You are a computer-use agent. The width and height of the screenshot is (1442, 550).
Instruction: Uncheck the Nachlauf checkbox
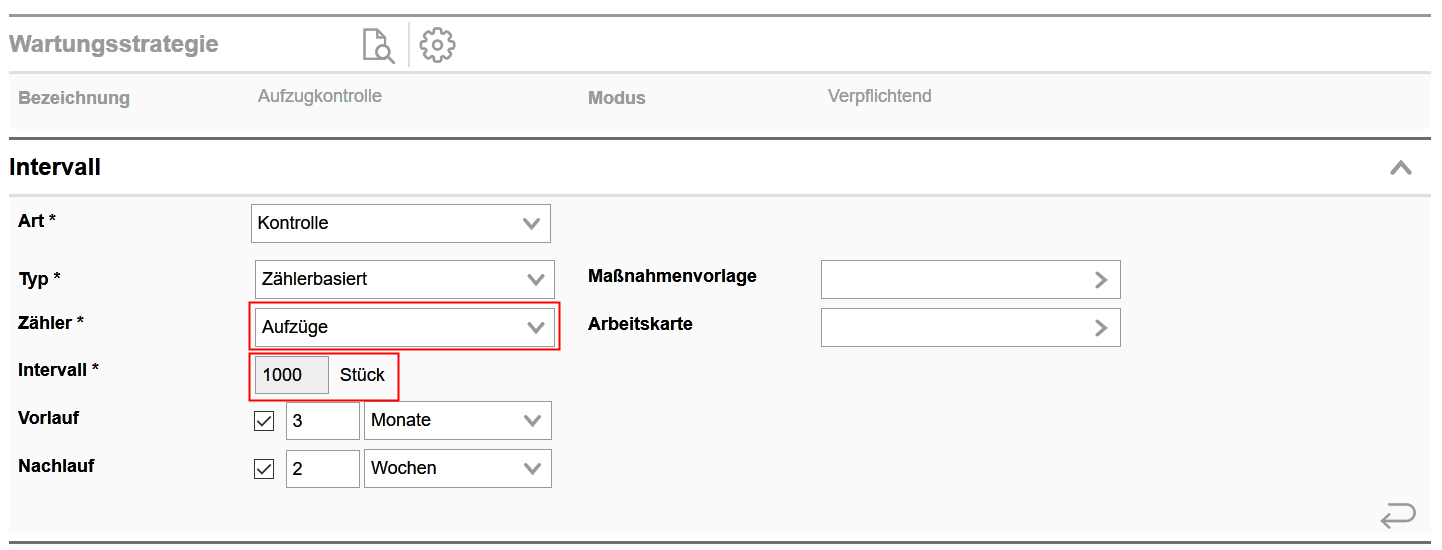pos(264,468)
